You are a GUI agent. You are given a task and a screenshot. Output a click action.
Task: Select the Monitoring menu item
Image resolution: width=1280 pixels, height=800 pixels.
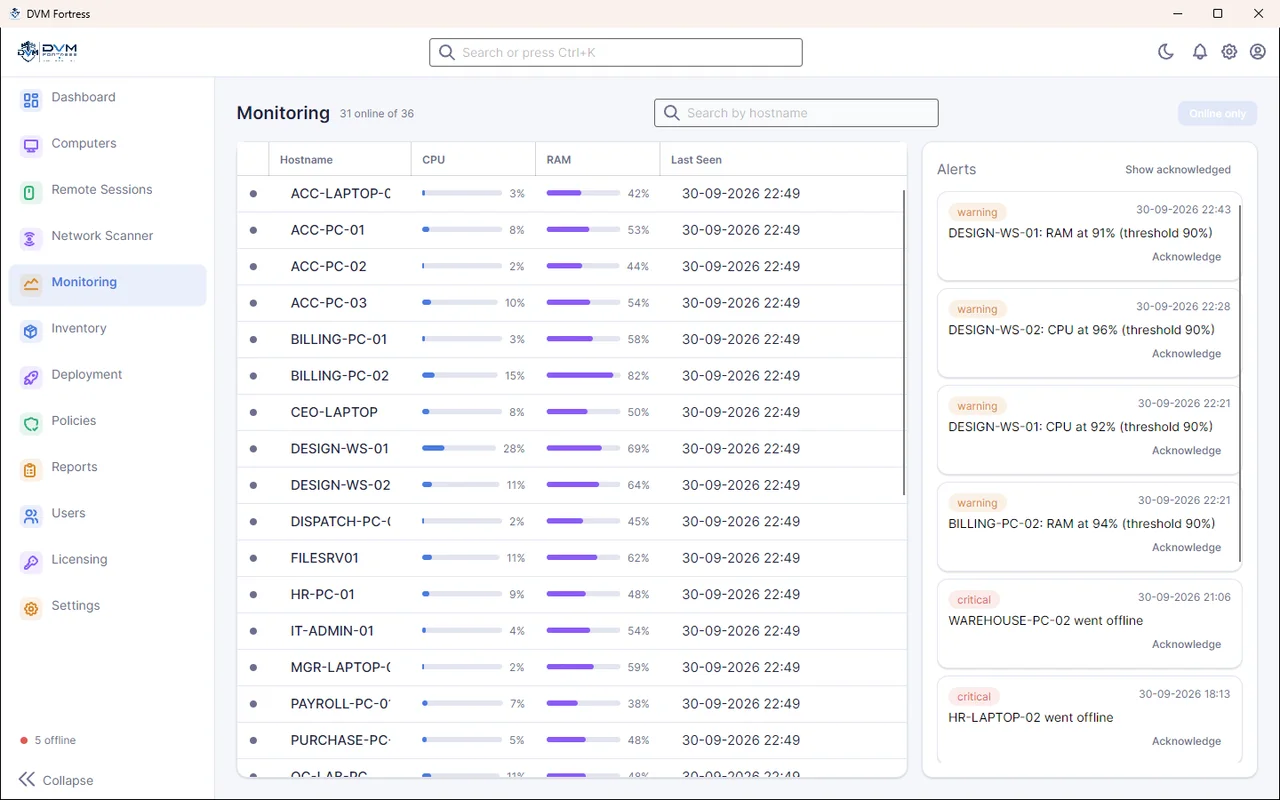coord(108,285)
